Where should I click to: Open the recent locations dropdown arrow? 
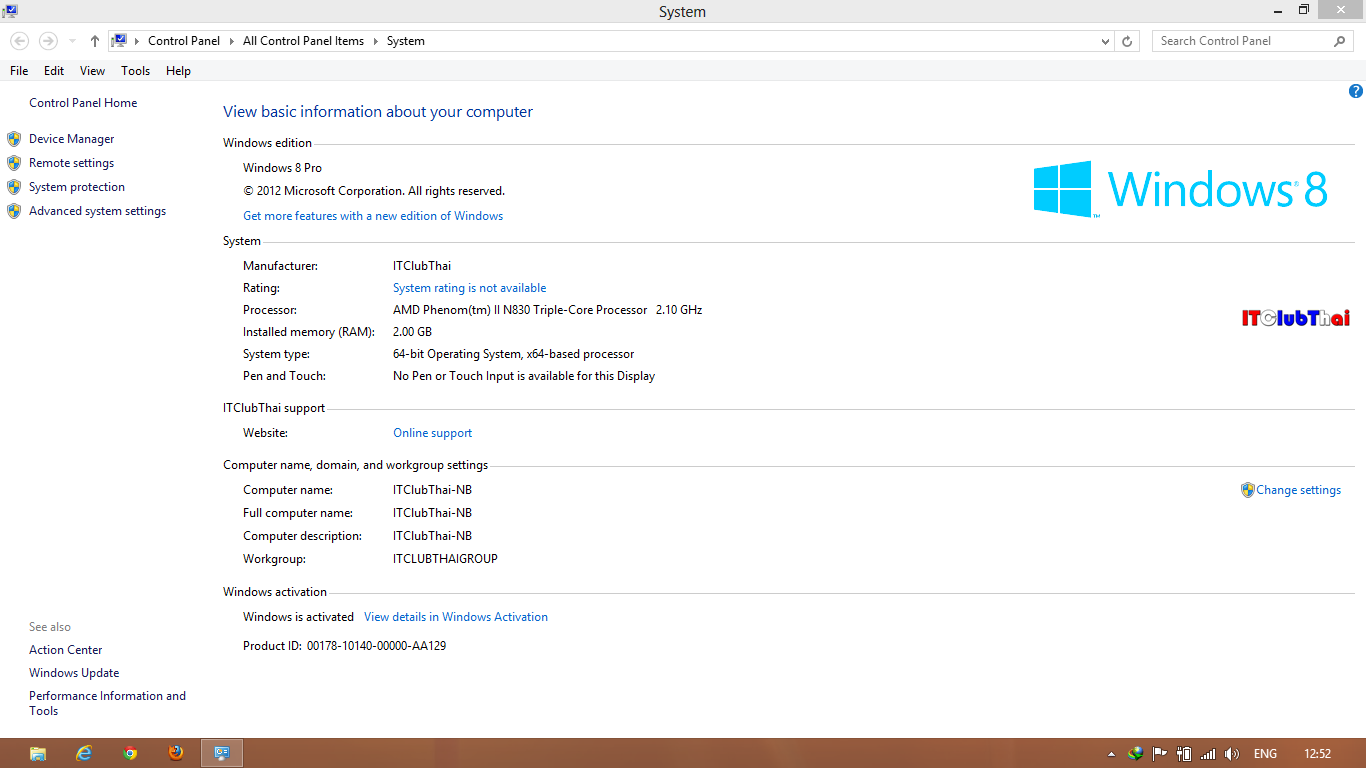72,41
